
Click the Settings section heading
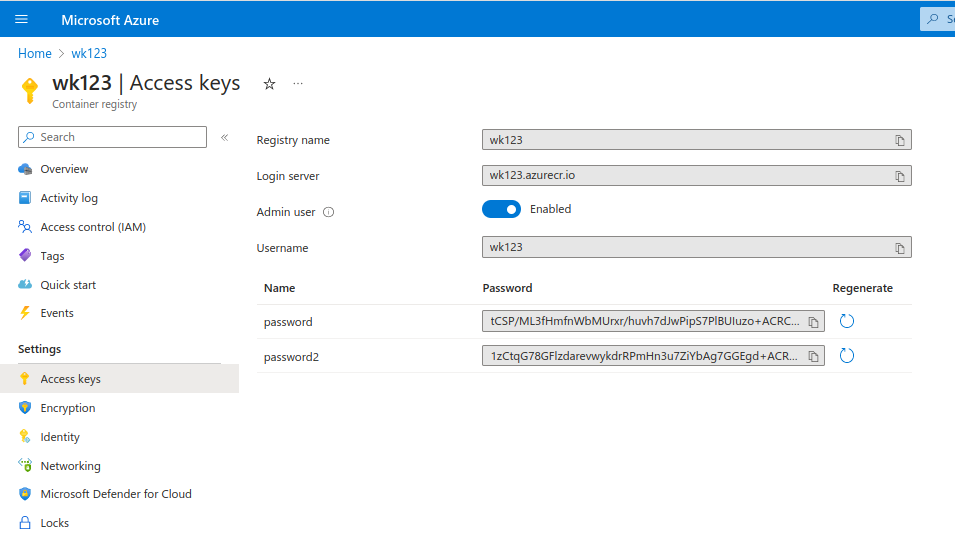point(40,349)
